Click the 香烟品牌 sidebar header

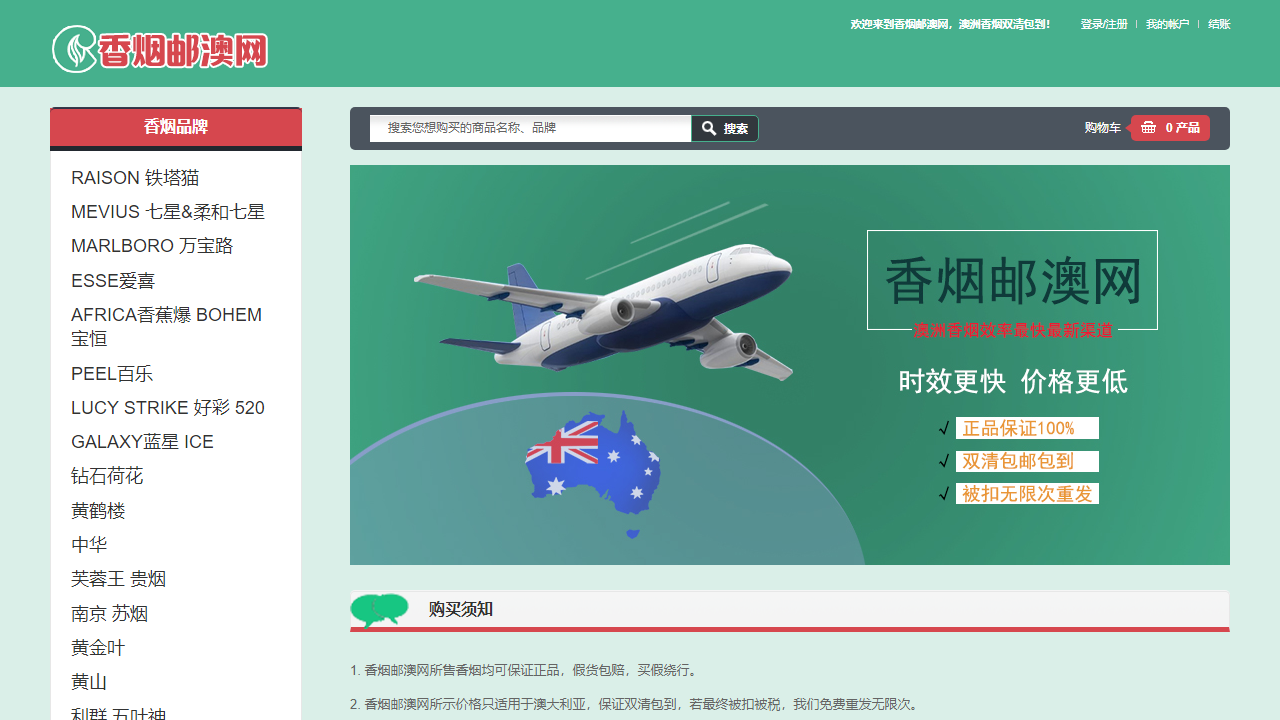click(176, 127)
